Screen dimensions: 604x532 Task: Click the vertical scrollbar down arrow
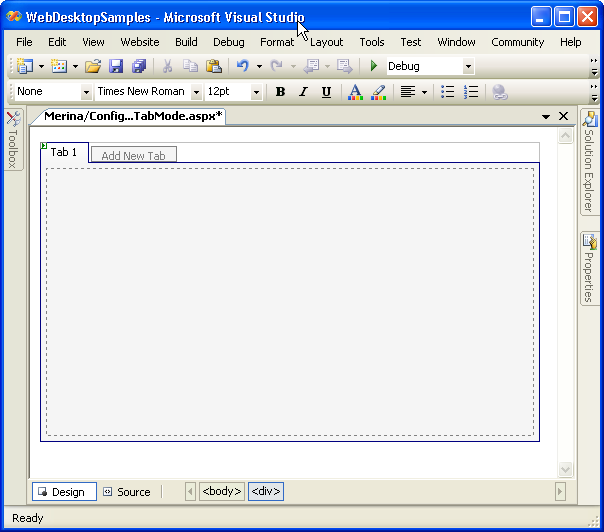566,469
